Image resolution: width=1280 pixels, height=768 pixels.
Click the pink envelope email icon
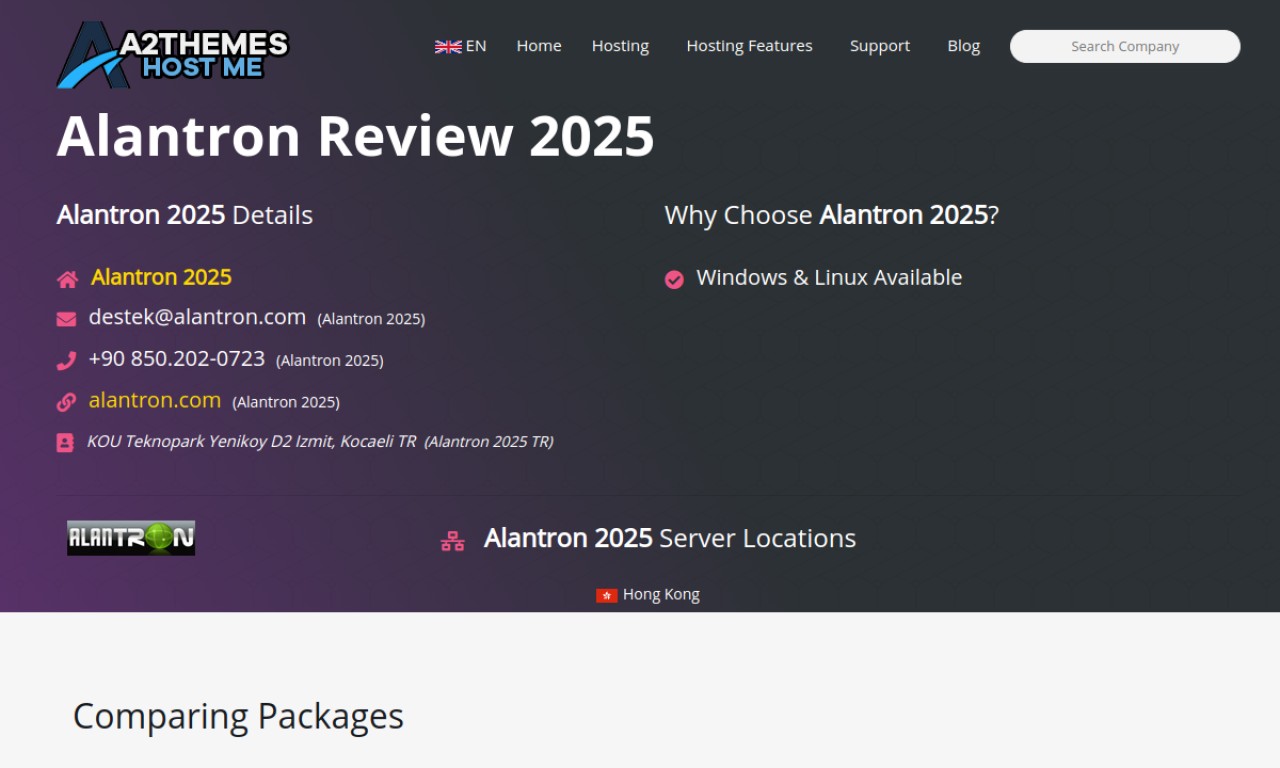coord(66,319)
